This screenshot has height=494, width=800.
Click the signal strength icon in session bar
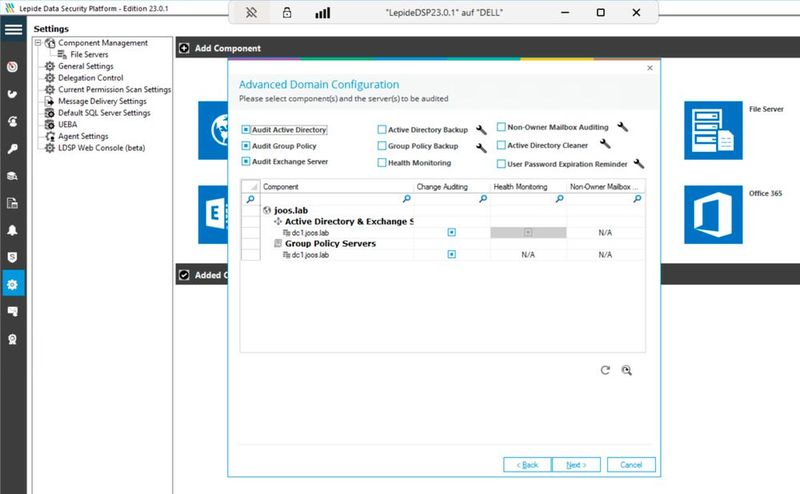coord(322,13)
